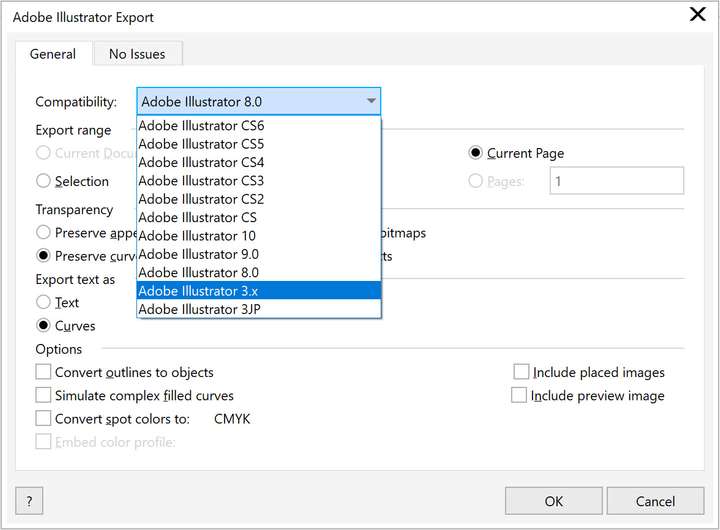Select the Selection export range radio
720x530 pixels.
[x=43, y=181]
